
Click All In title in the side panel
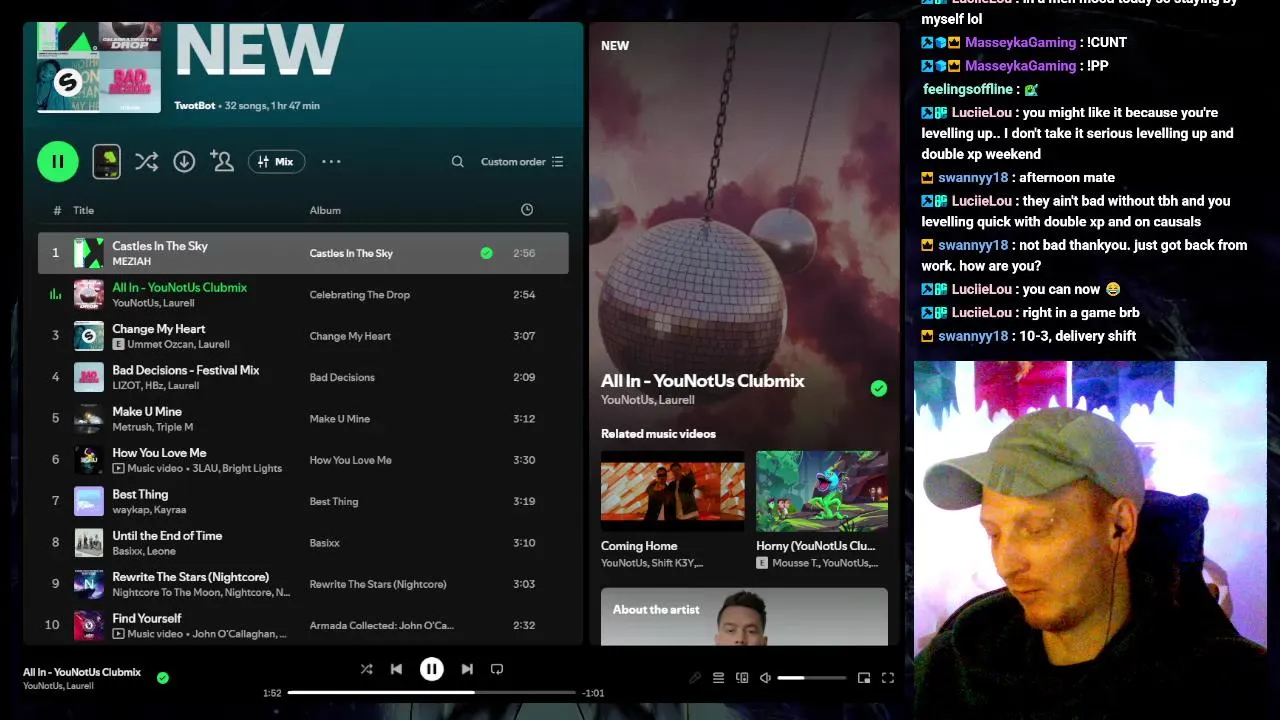click(x=702, y=381)
